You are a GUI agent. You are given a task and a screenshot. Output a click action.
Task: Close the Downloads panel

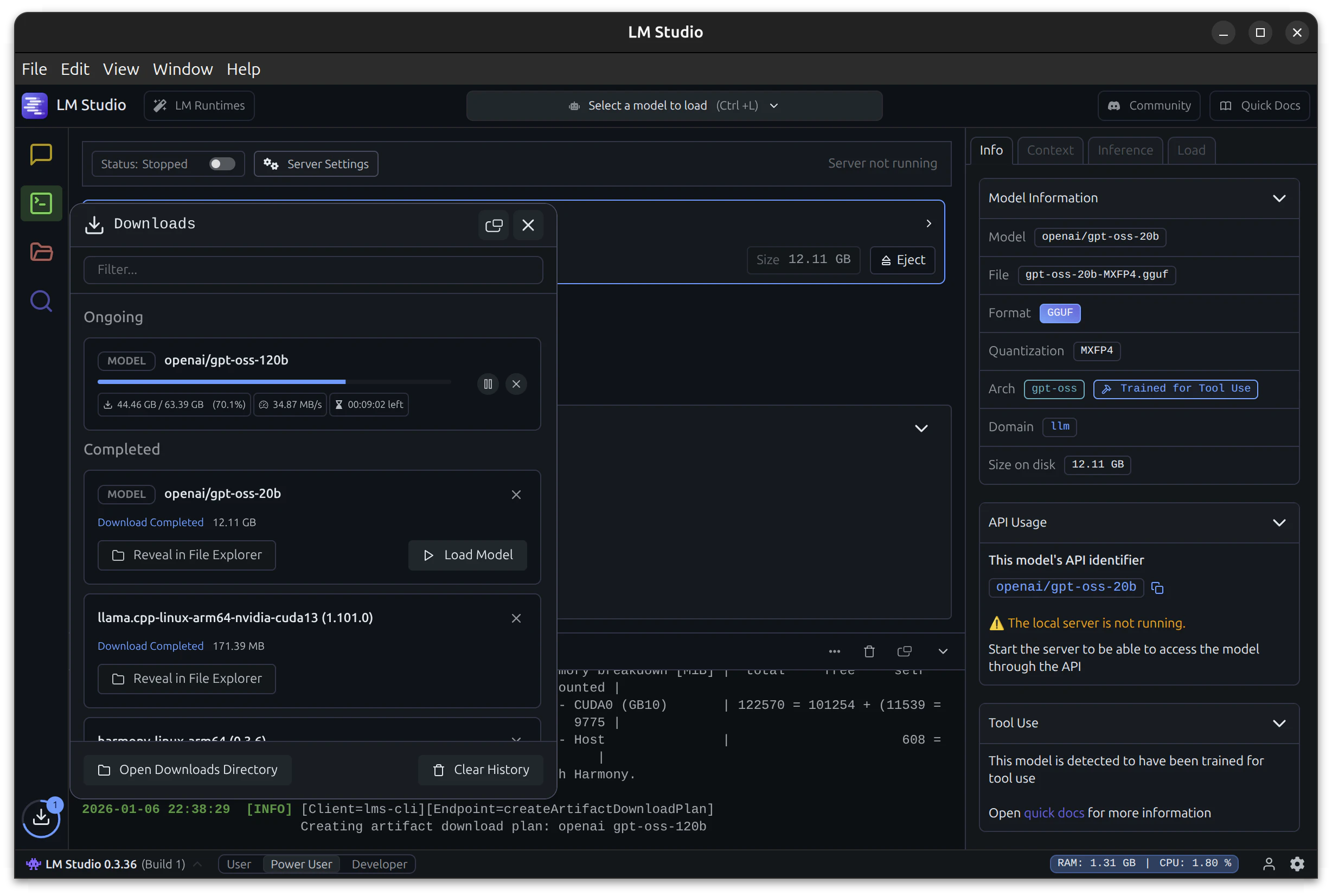click(x=528, y=225)
